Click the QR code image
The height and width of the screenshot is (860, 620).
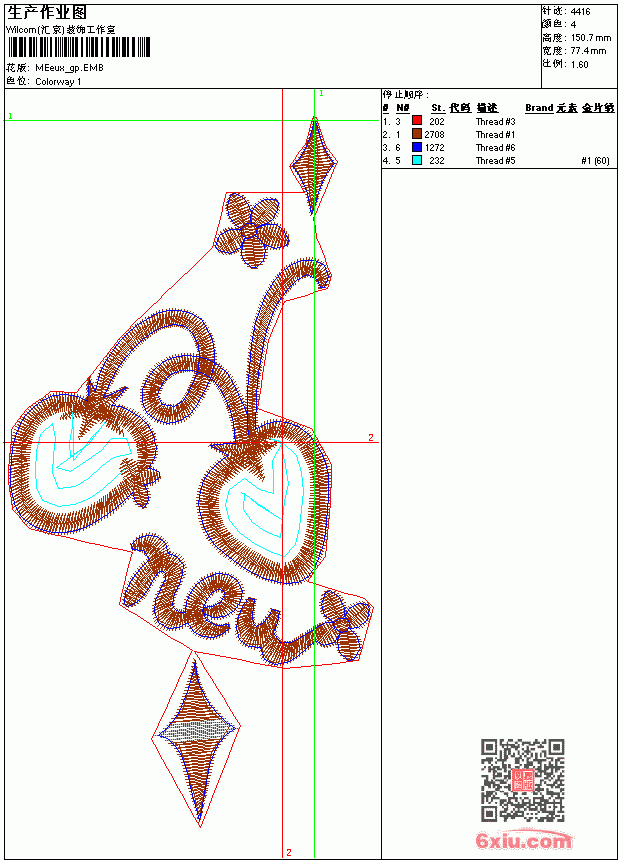tap(523, 780)
